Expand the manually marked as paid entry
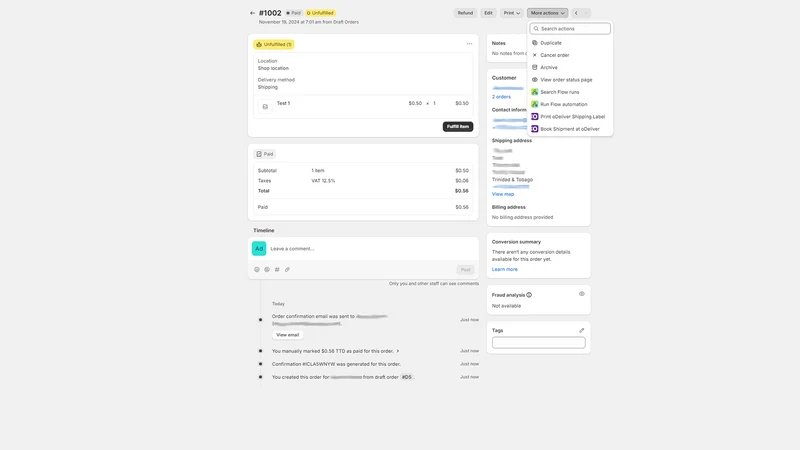The width and height of the screenshot is (800, 450). click(335, 351)
